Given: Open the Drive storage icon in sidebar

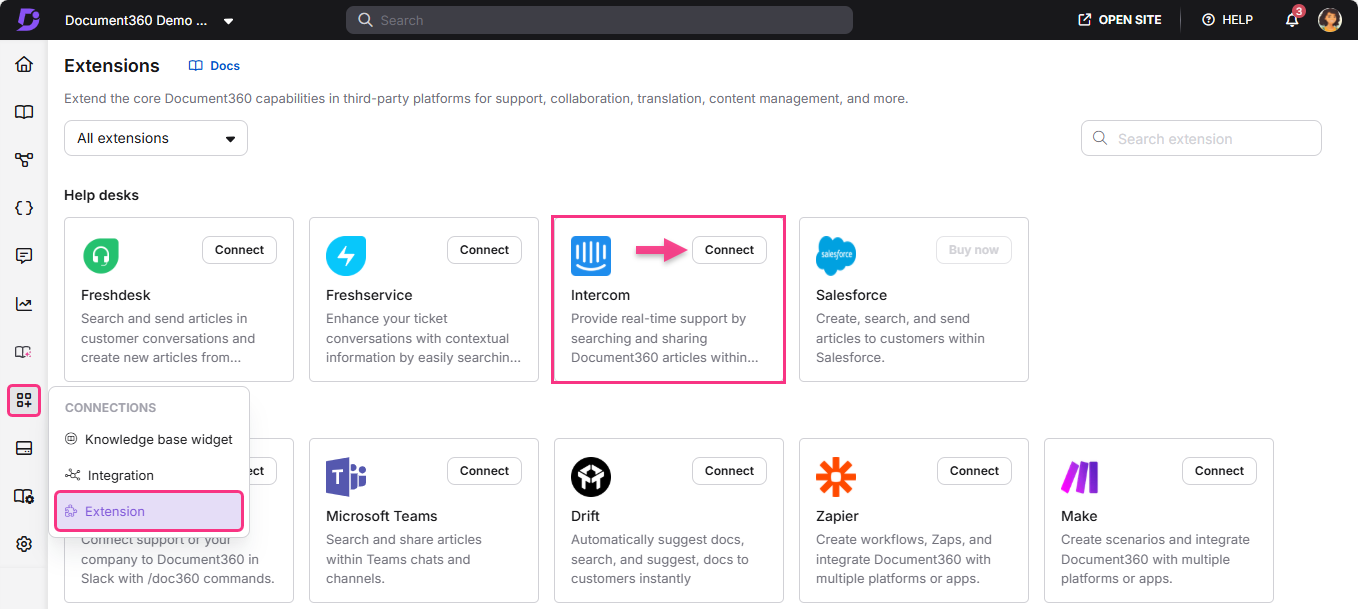Looking at the screenshot, I should [24, 448].
